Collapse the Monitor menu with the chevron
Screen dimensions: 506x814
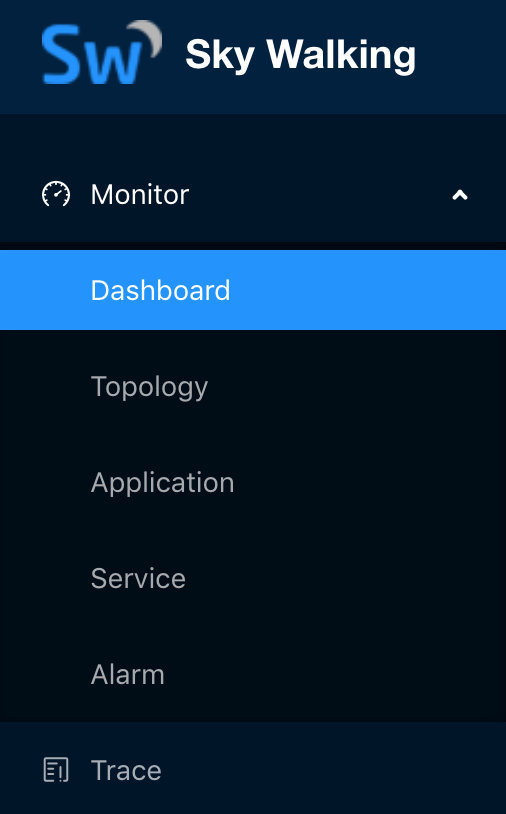coord(460,195)
